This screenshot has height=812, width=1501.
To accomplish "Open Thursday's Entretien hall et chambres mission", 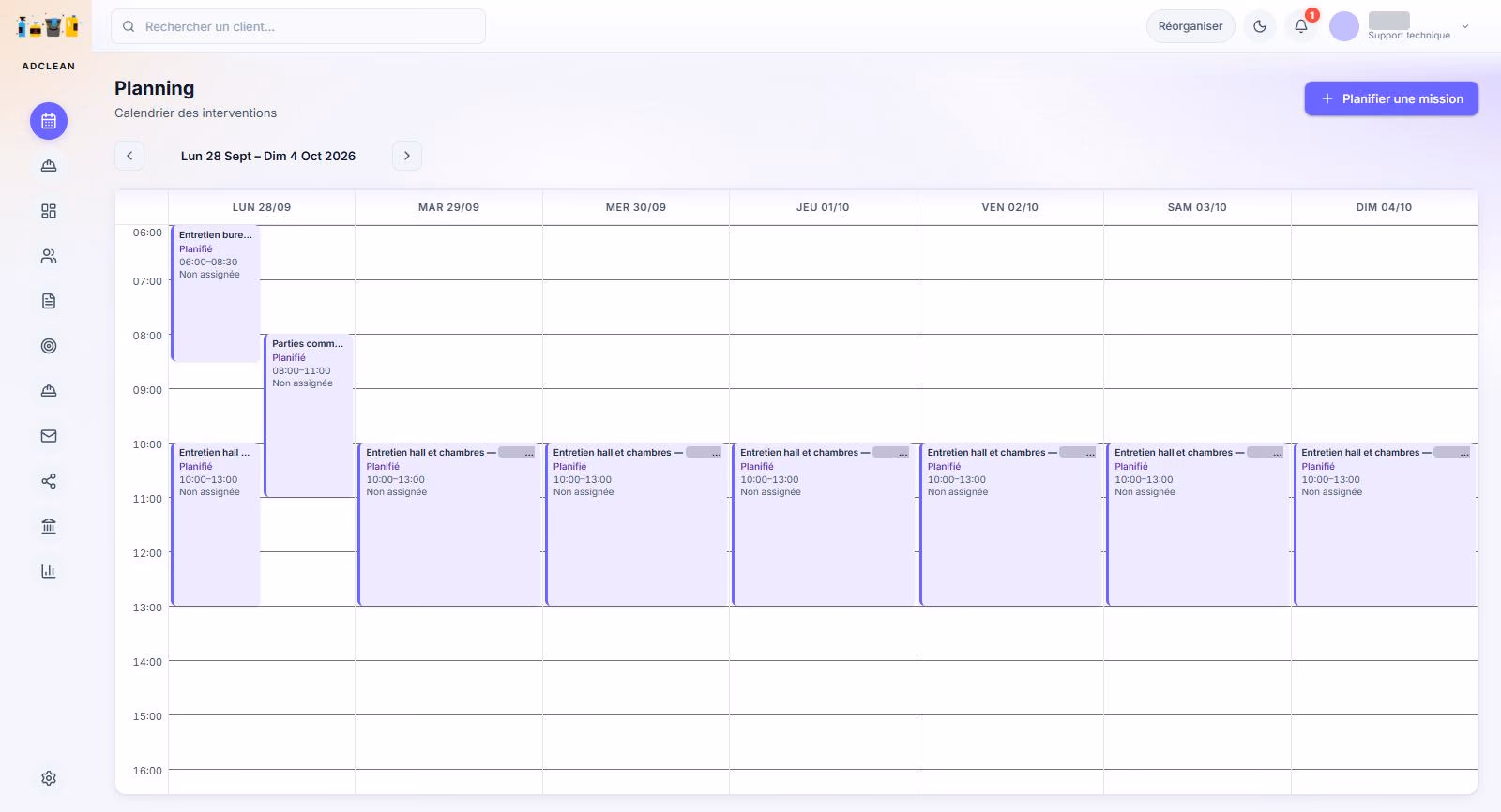I will tap(823, 524).
